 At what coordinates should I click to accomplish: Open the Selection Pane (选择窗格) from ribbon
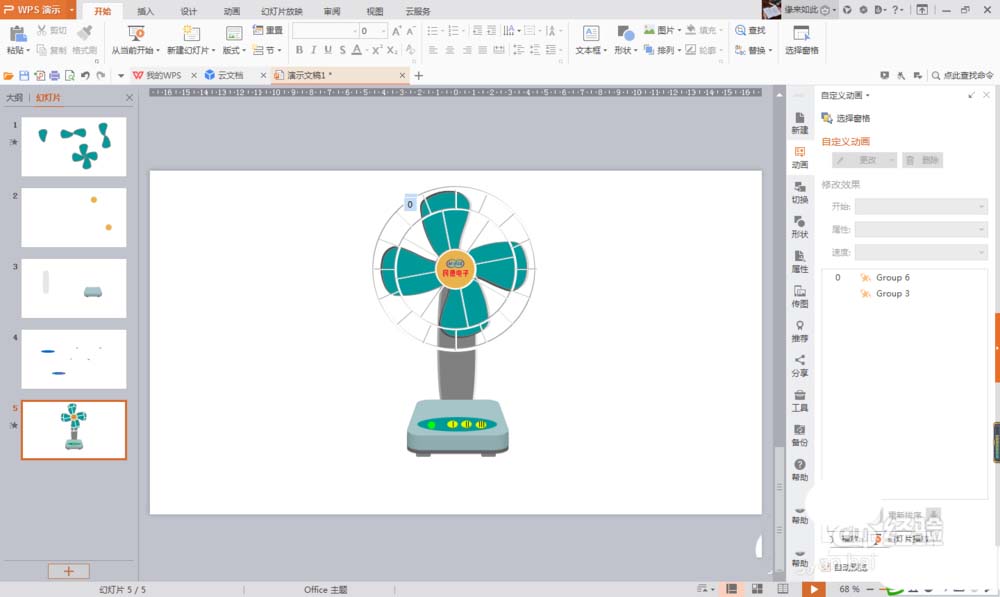pyautogui.click(x=802, y=40)
